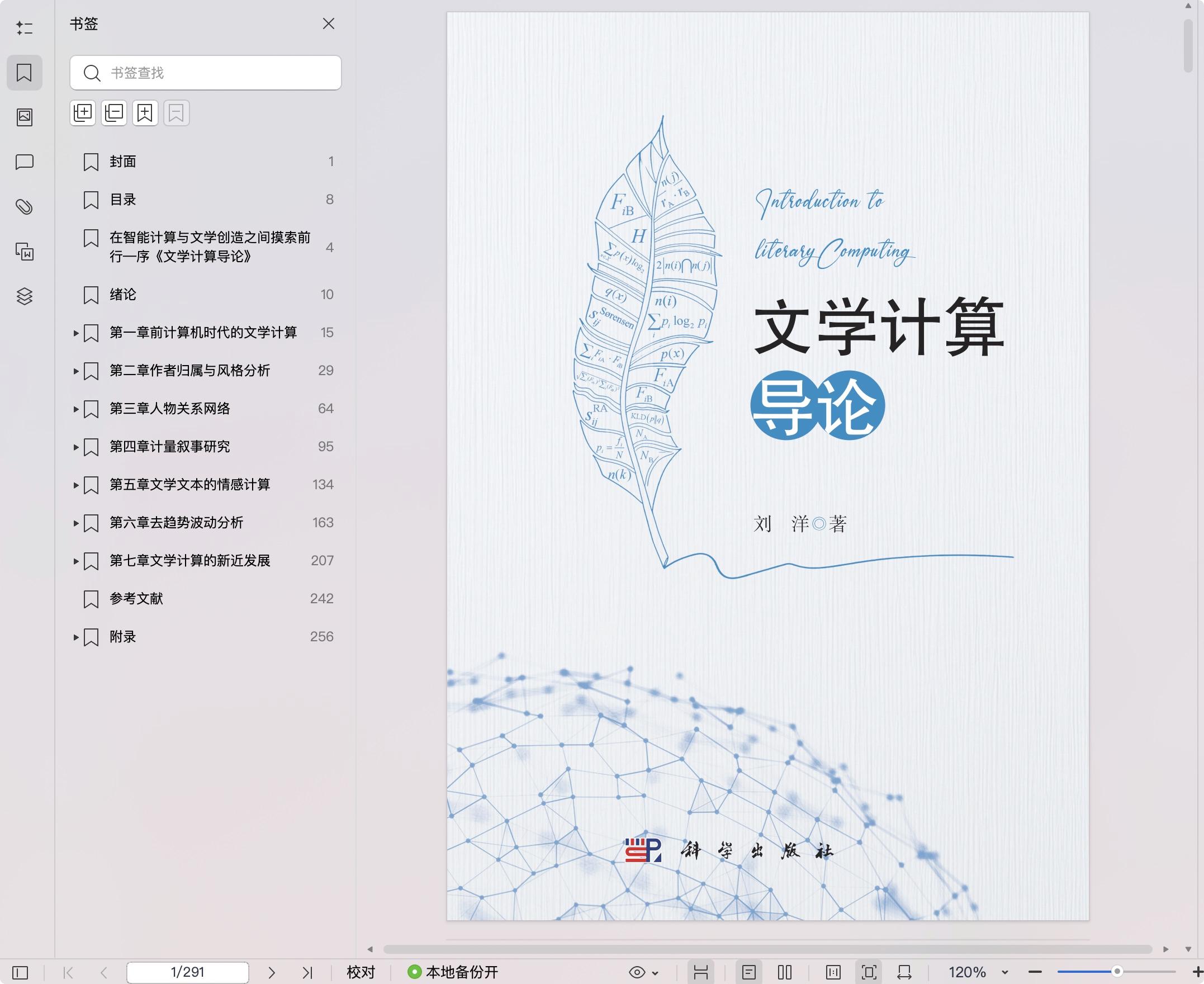Click page number 256 beside 附录

tap(322, 637)
